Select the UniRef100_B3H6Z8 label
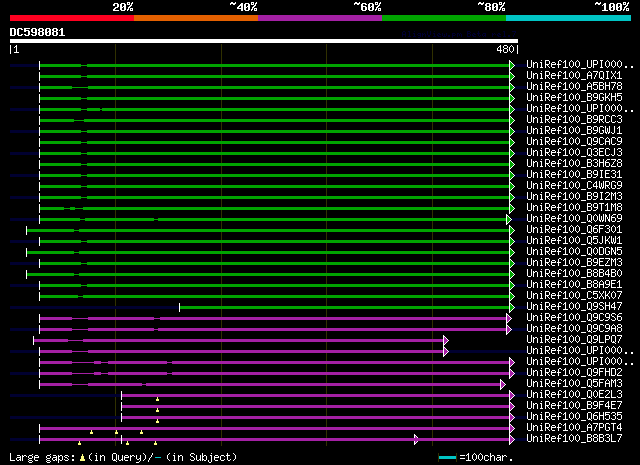This screenshot has height=465, width=640. pos(574,164)
